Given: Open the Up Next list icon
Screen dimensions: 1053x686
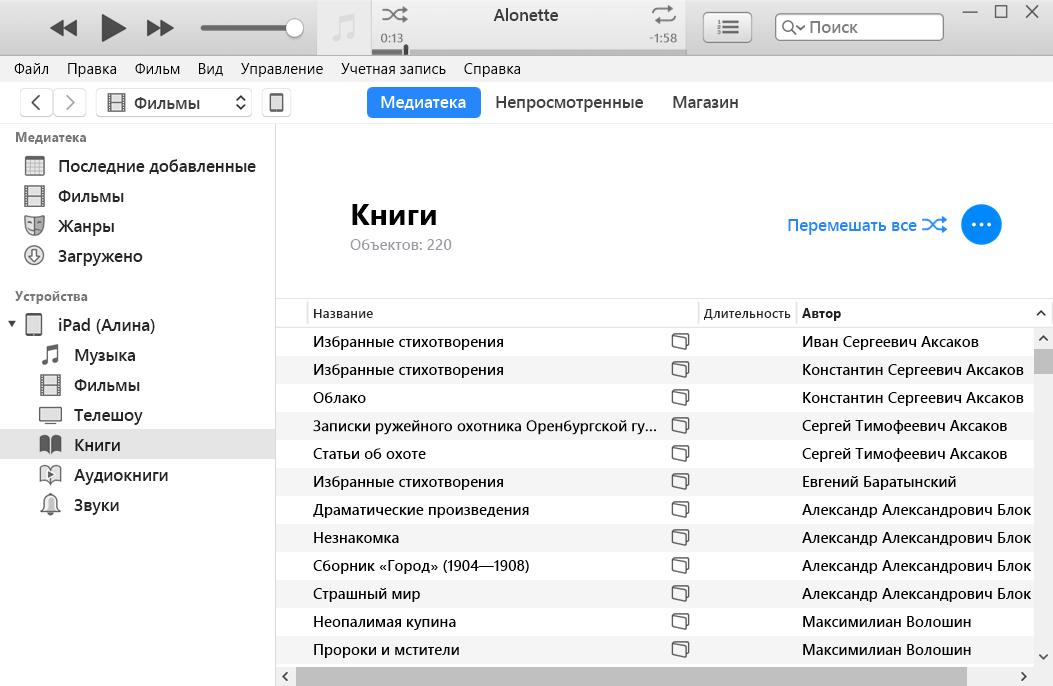Looking at the screenshot, I should point(727,28).
